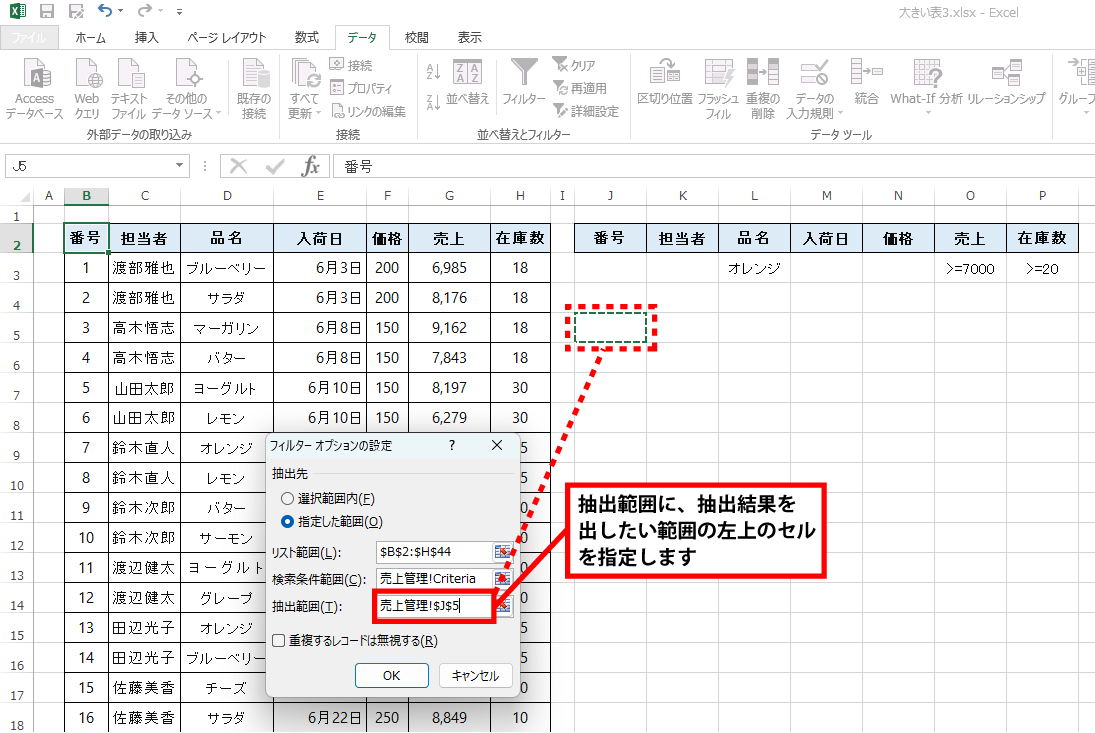Enable 重複するレコードは無視する checkbox
The width and height of the screenshot is (1095, 733).
click(x=279, y=641)
